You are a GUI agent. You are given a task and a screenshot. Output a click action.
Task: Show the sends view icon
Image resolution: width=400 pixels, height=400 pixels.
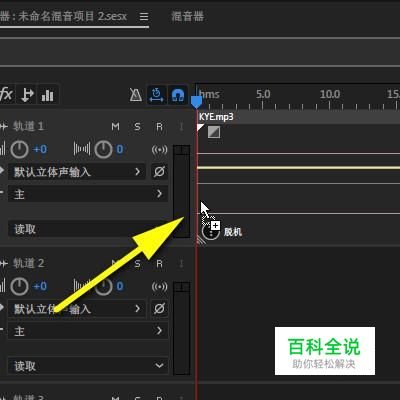tap(27, 95)
